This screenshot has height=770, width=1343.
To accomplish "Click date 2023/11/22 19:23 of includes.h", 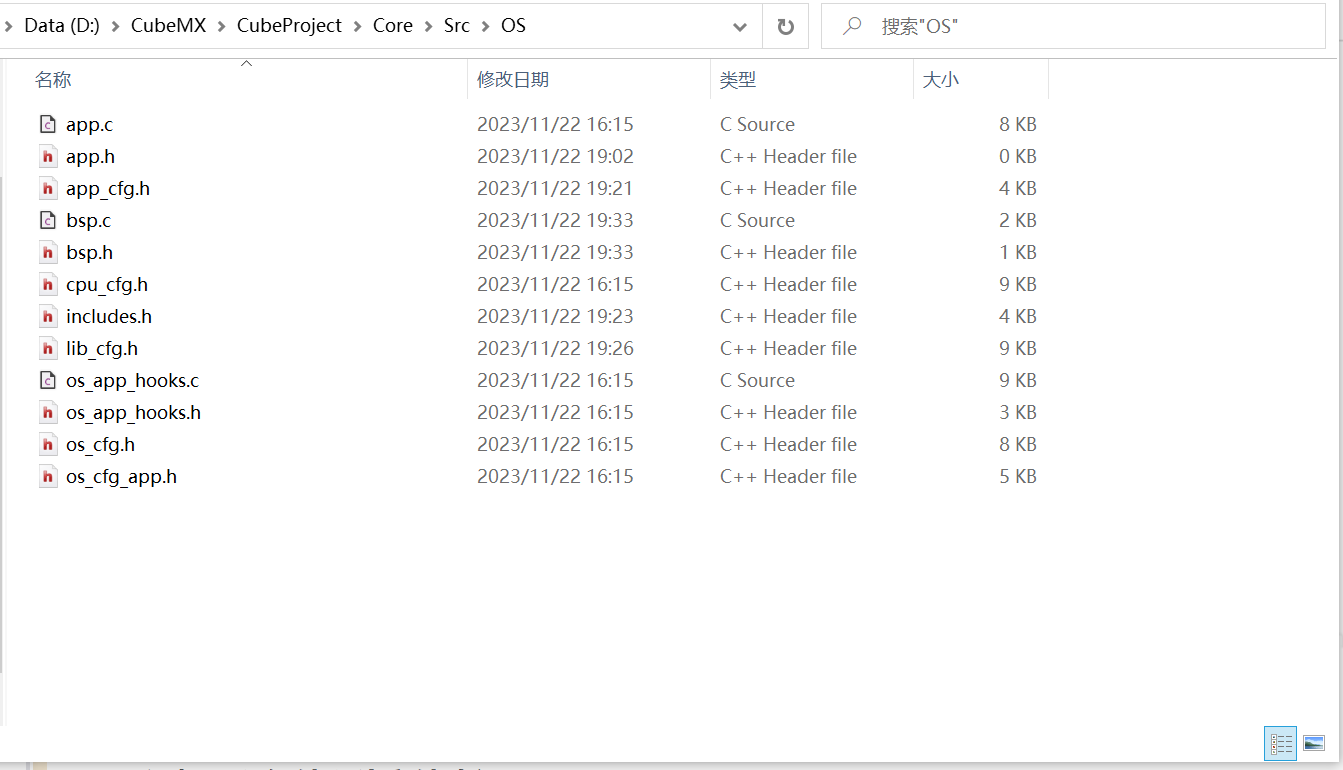I will click(555, 316).
